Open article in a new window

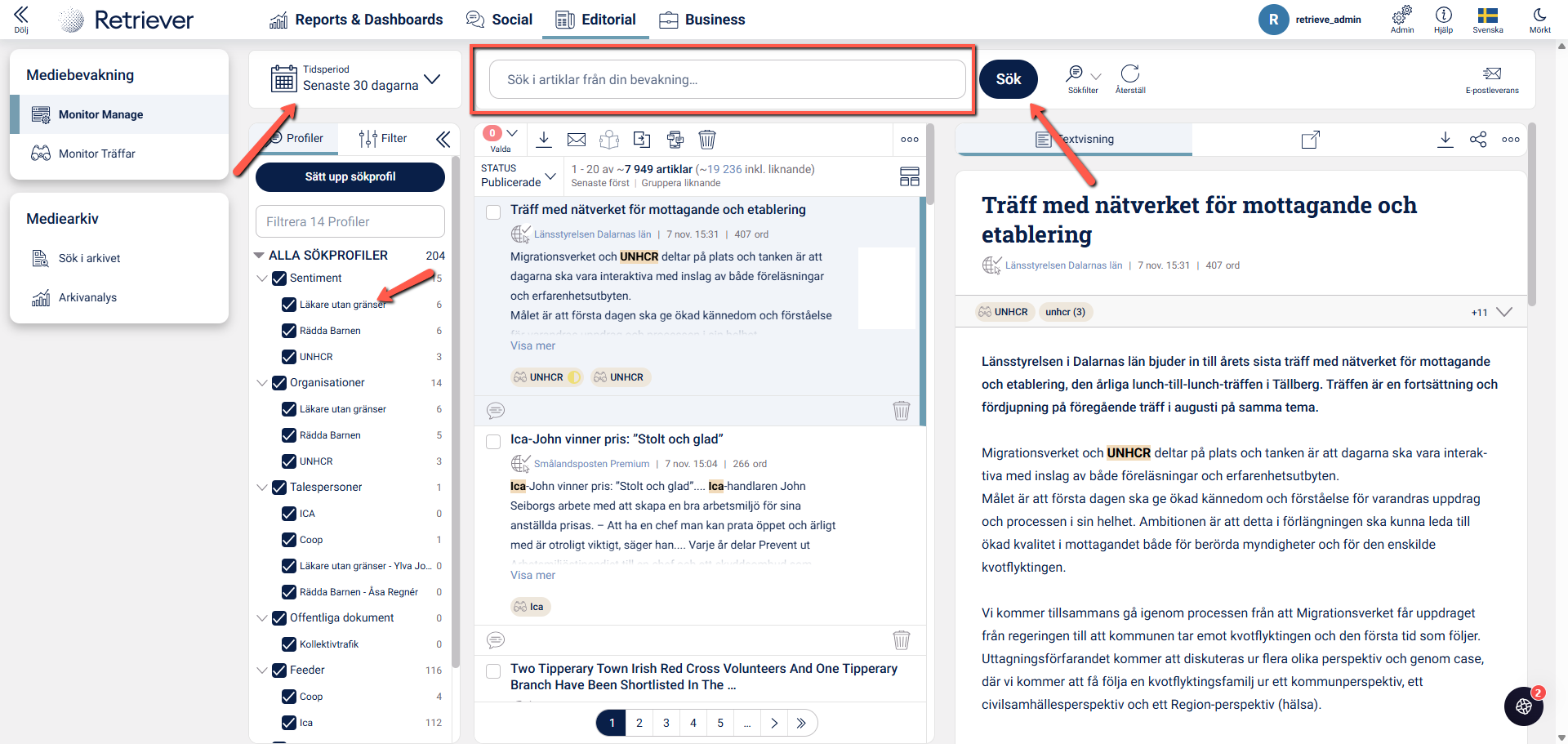(1310, 140)
